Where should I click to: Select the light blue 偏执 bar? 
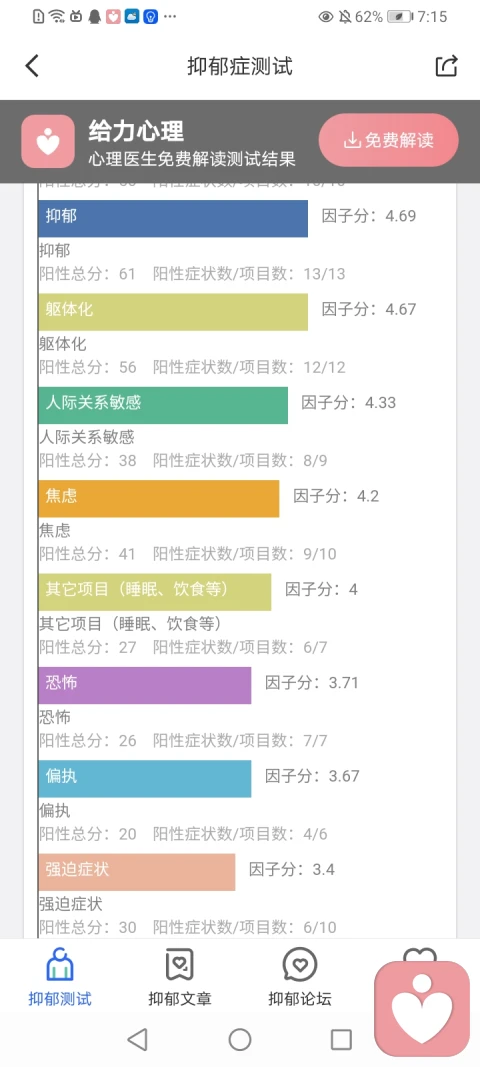(x=145, y=778)
